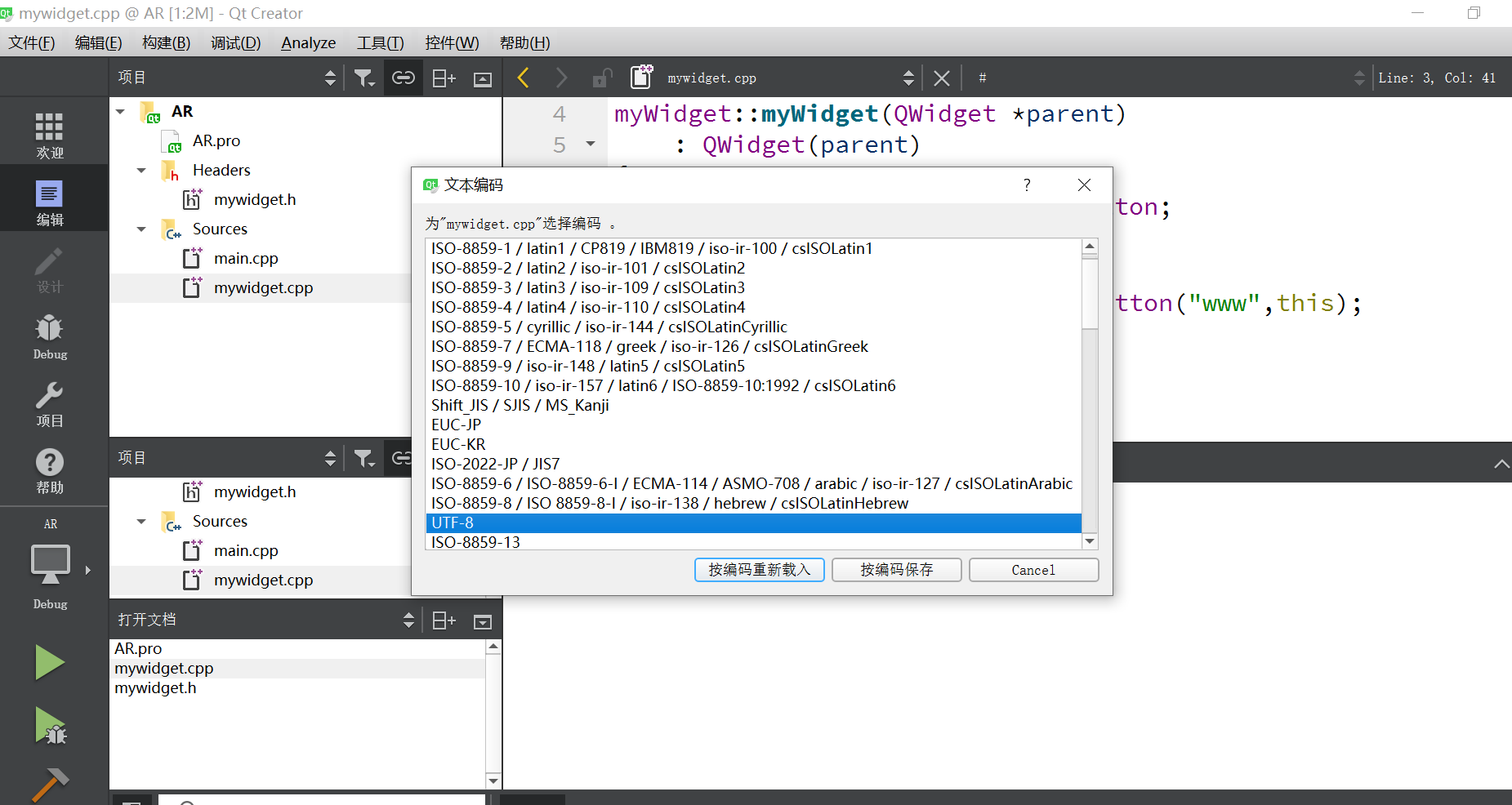Open the Analyze menu
The height and width of the screenshot is (805, 1512).
pyautogui.click(x=308, y=42)
